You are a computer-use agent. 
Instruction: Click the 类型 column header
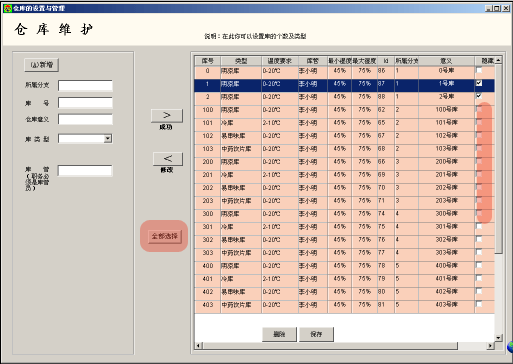(x=241, y=61)
